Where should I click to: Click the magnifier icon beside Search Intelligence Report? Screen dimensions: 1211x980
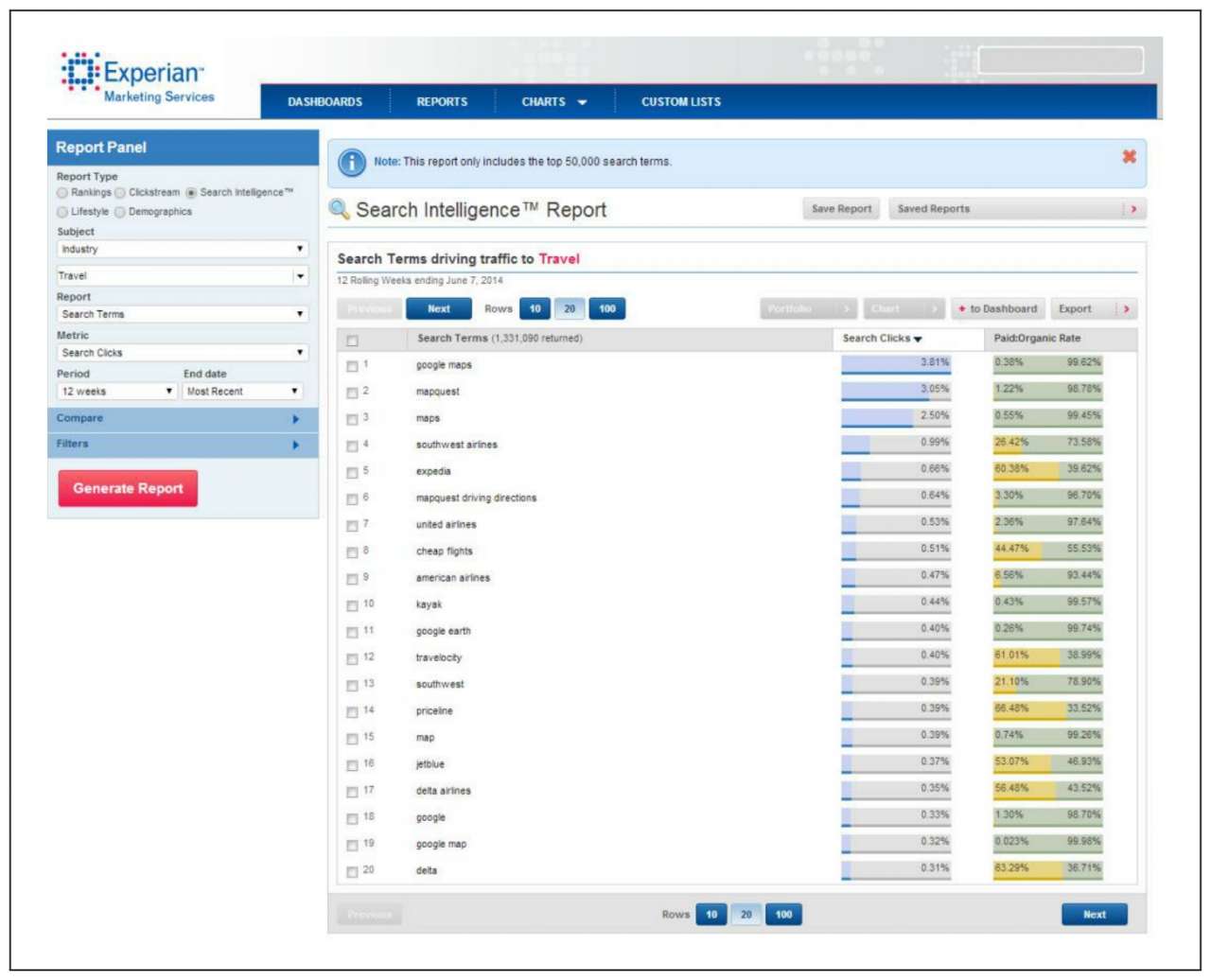tap(340, 209)
